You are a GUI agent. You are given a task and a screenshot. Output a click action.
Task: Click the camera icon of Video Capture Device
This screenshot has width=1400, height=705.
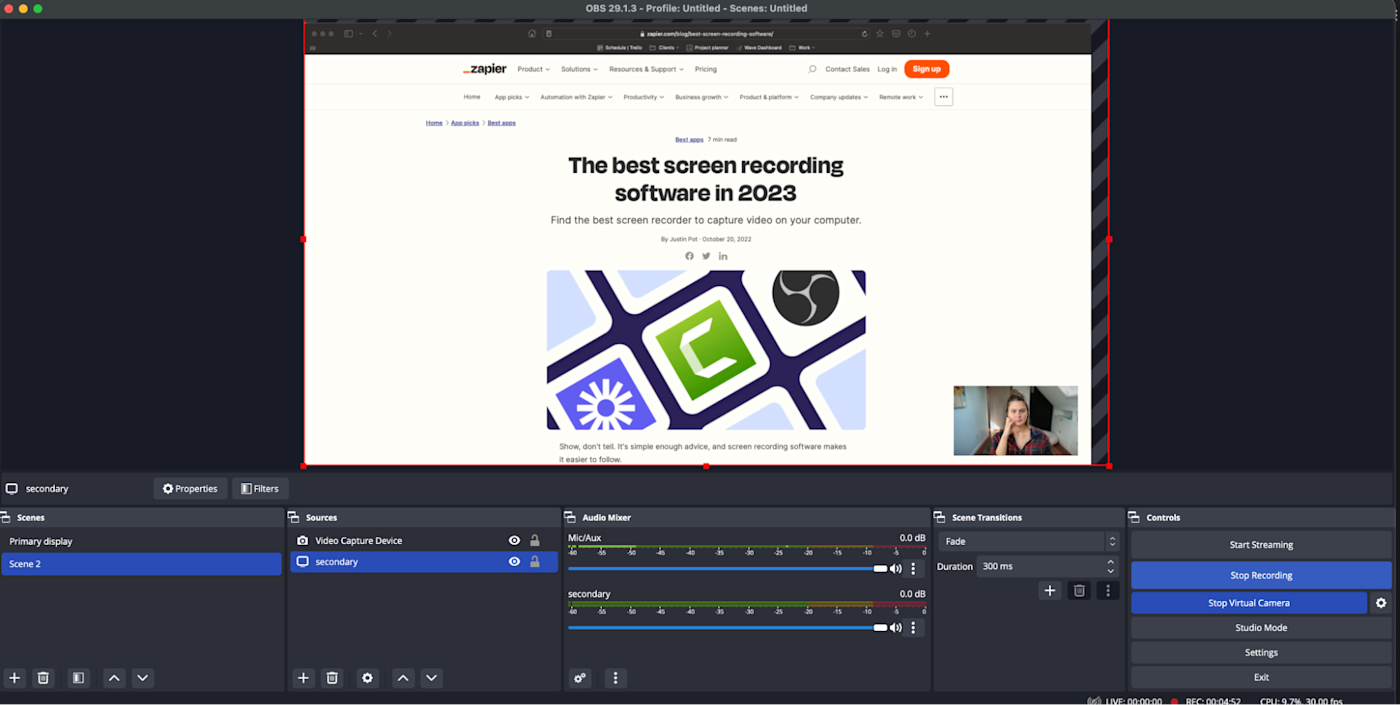pos(303,541)
